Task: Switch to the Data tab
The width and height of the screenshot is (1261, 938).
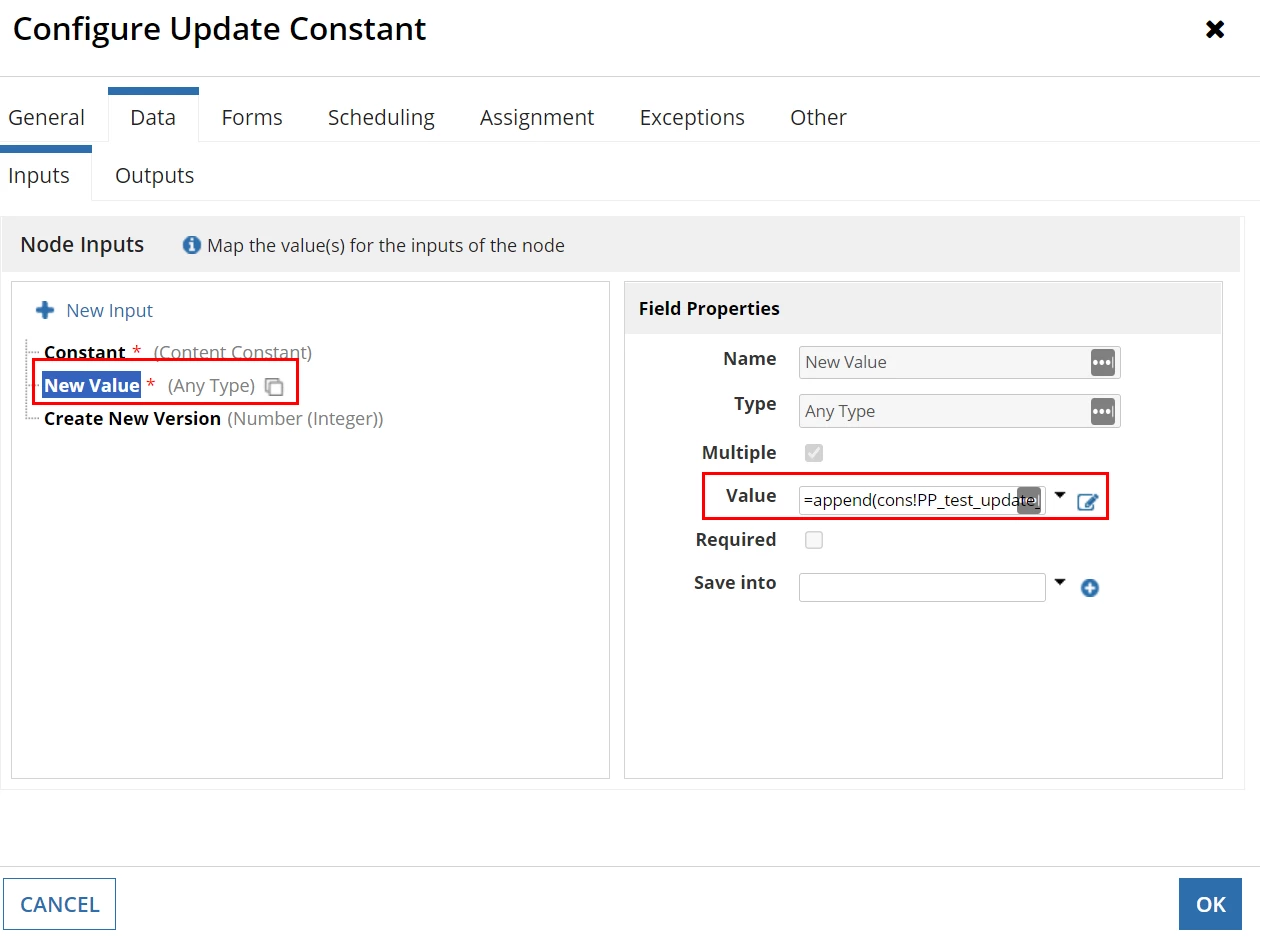Action: pyautogui.click(x=153, y=117)
